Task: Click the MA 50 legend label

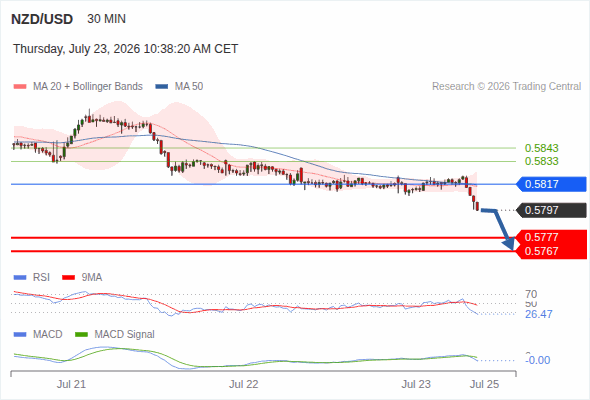Action: click(x=189, y=87)
